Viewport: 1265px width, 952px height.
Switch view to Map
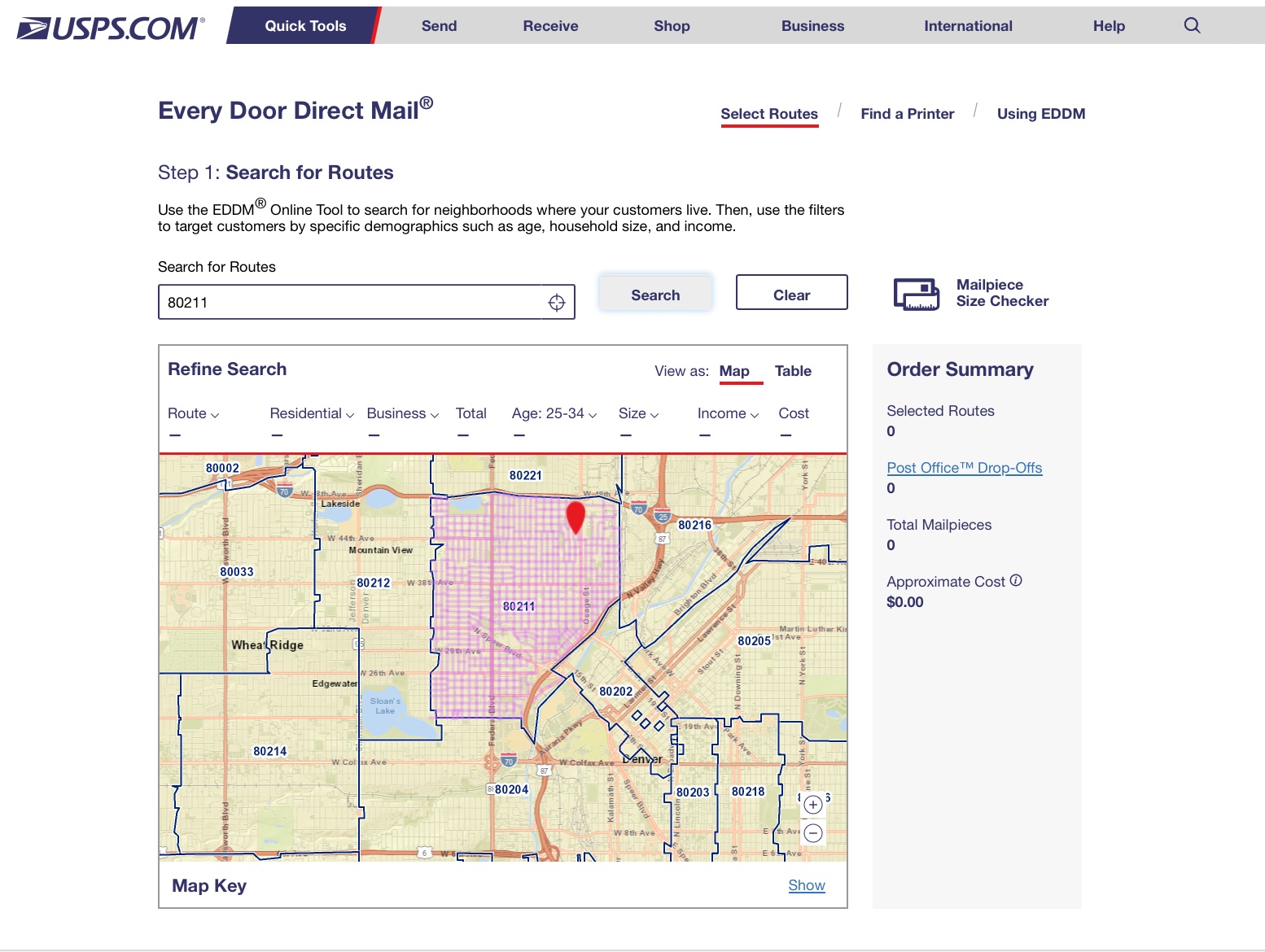point(734,371)
